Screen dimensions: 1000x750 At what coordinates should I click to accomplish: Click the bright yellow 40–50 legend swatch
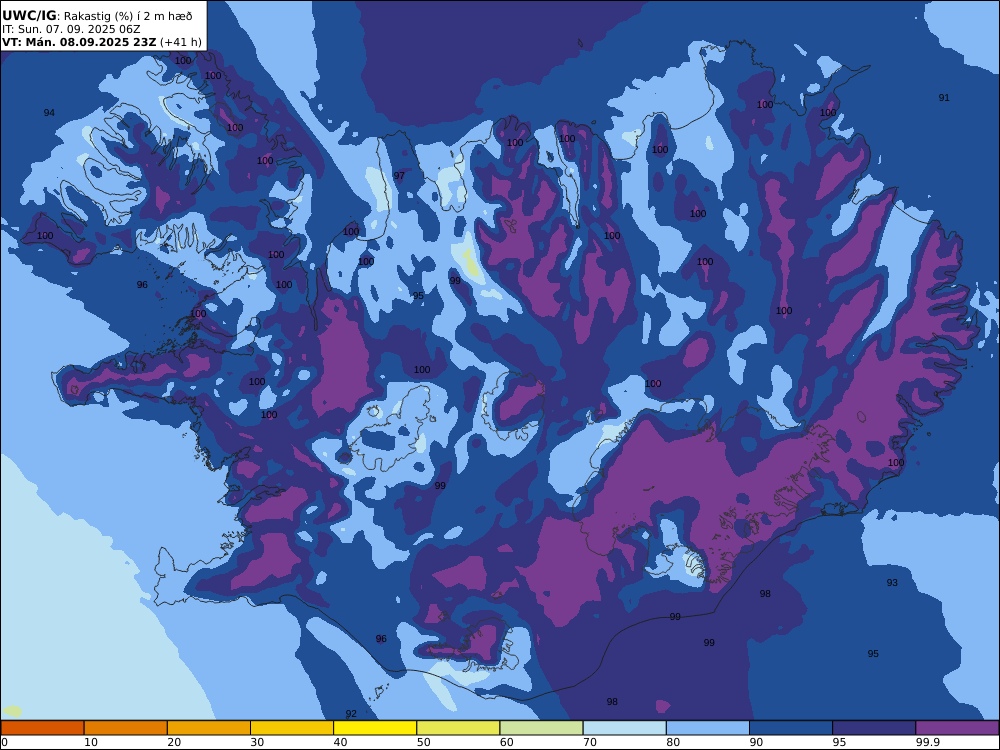pos(375,728)
